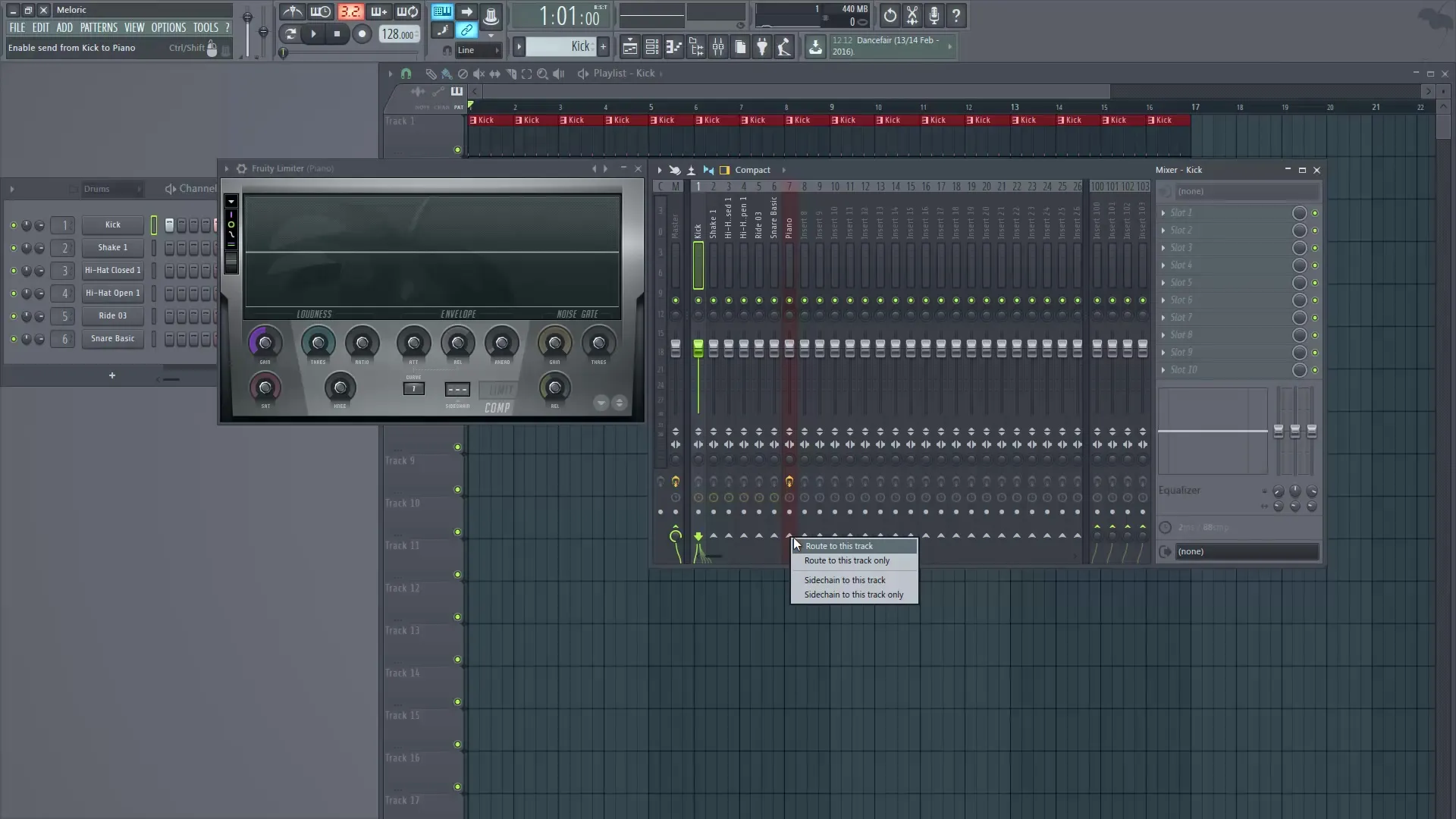Open the Line snap mode dropdown
The width and height of the screenshot is (1456, 819).
[478, 50]
